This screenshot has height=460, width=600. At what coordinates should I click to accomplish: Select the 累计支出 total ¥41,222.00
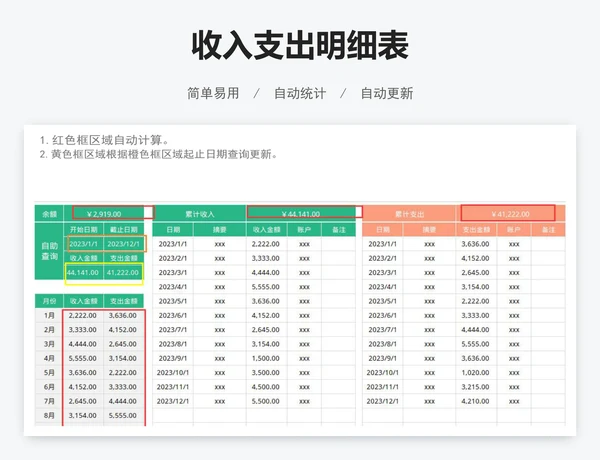[x=510, y=214]
